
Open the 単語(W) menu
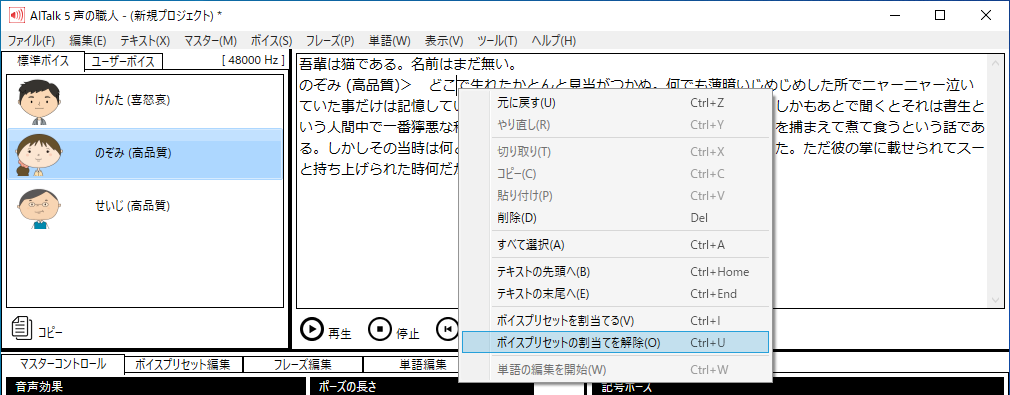389,41
